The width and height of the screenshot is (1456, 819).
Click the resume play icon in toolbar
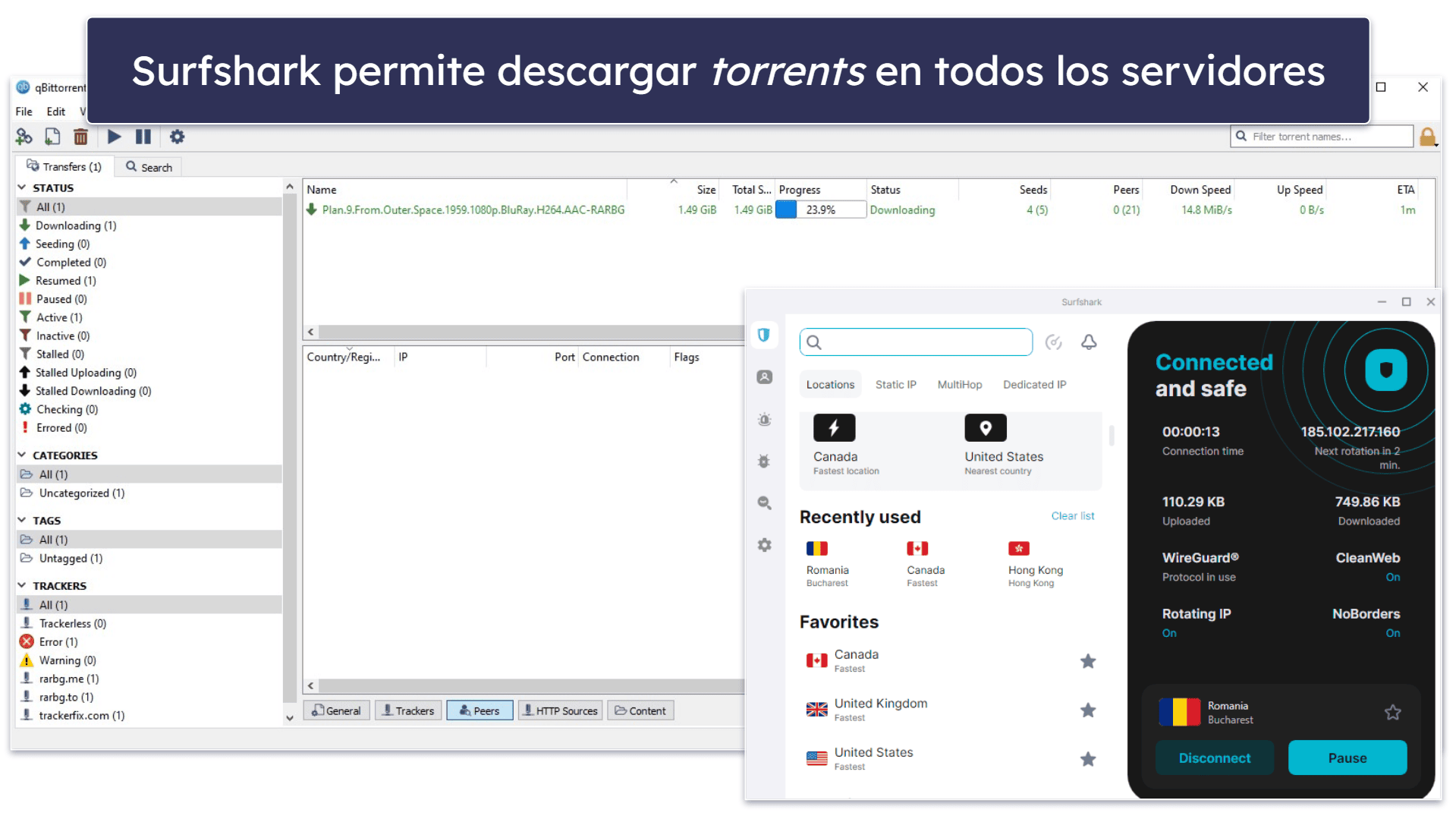(x=115, y=137)
